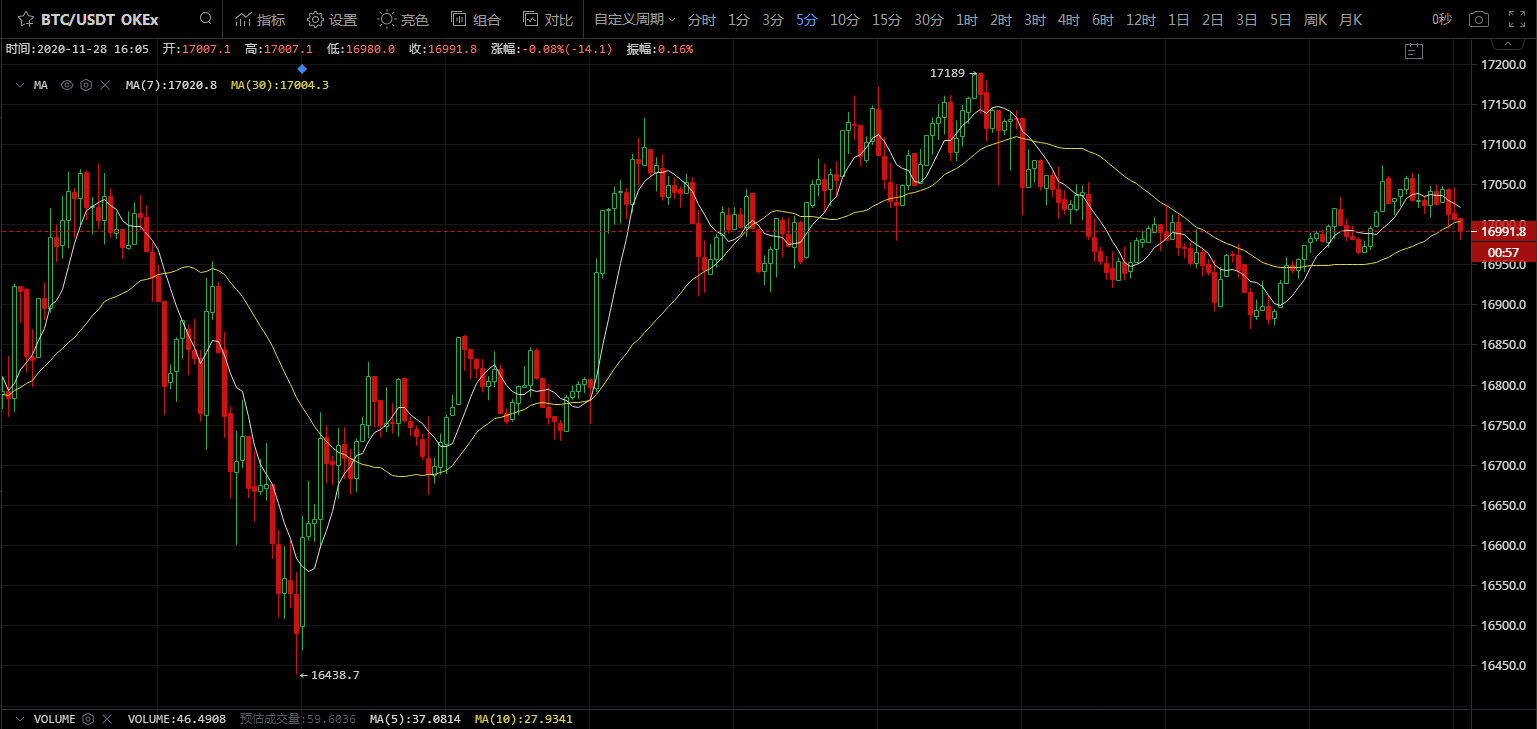
Task: Open VOLUME indicator settings hexagon
Action: pyautogui.click(x=88, y=719)
